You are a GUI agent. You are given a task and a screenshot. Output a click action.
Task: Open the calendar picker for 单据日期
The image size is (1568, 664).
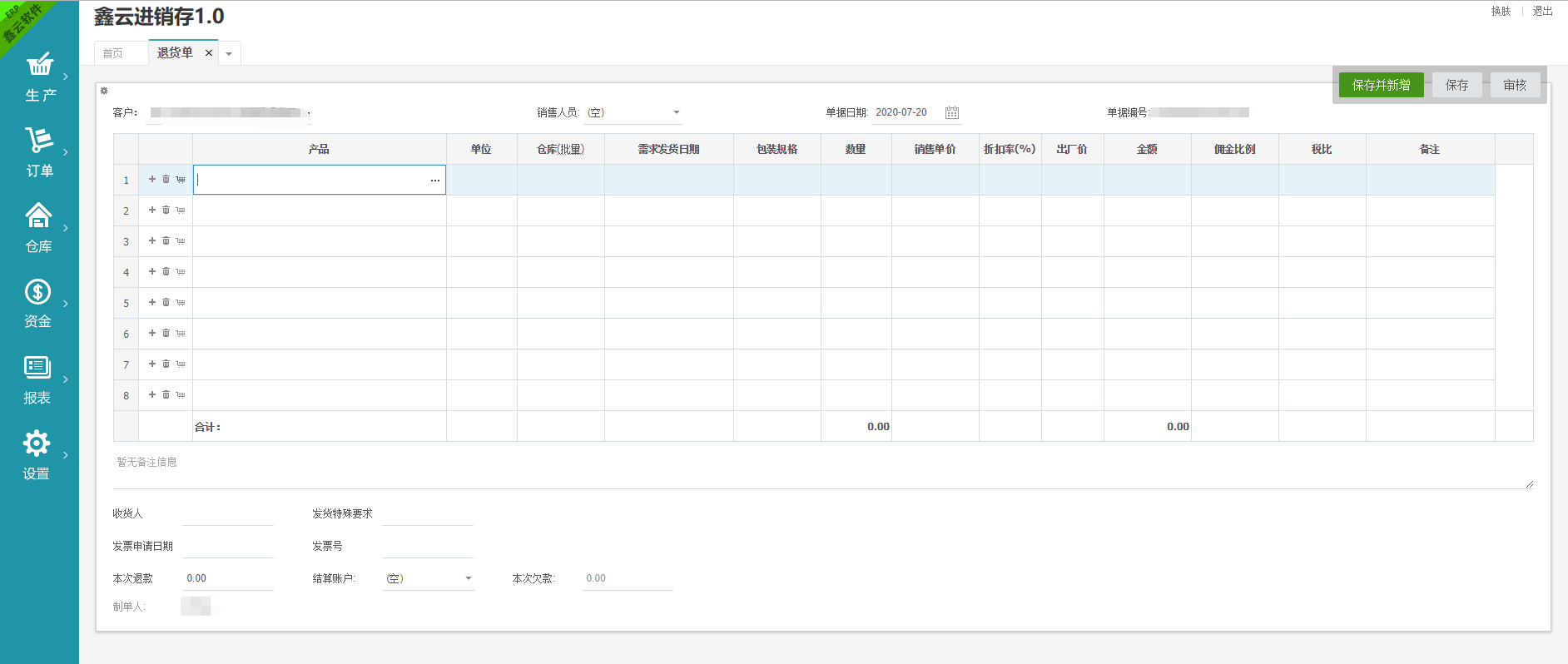click(x=952, y=112)
